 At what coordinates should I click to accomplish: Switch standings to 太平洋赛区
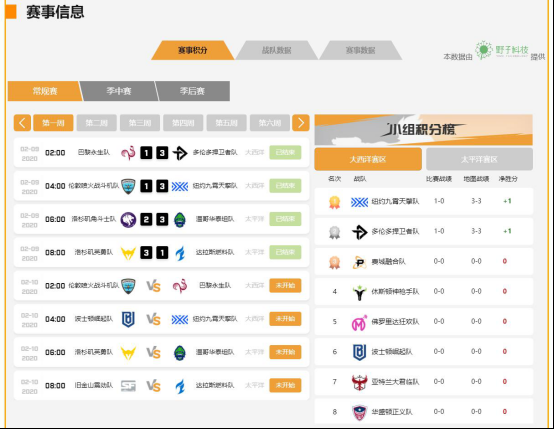479,159
